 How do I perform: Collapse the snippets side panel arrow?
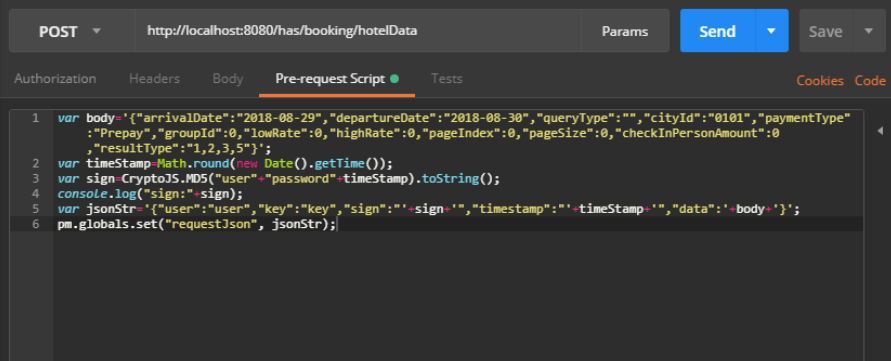[880, 131]
